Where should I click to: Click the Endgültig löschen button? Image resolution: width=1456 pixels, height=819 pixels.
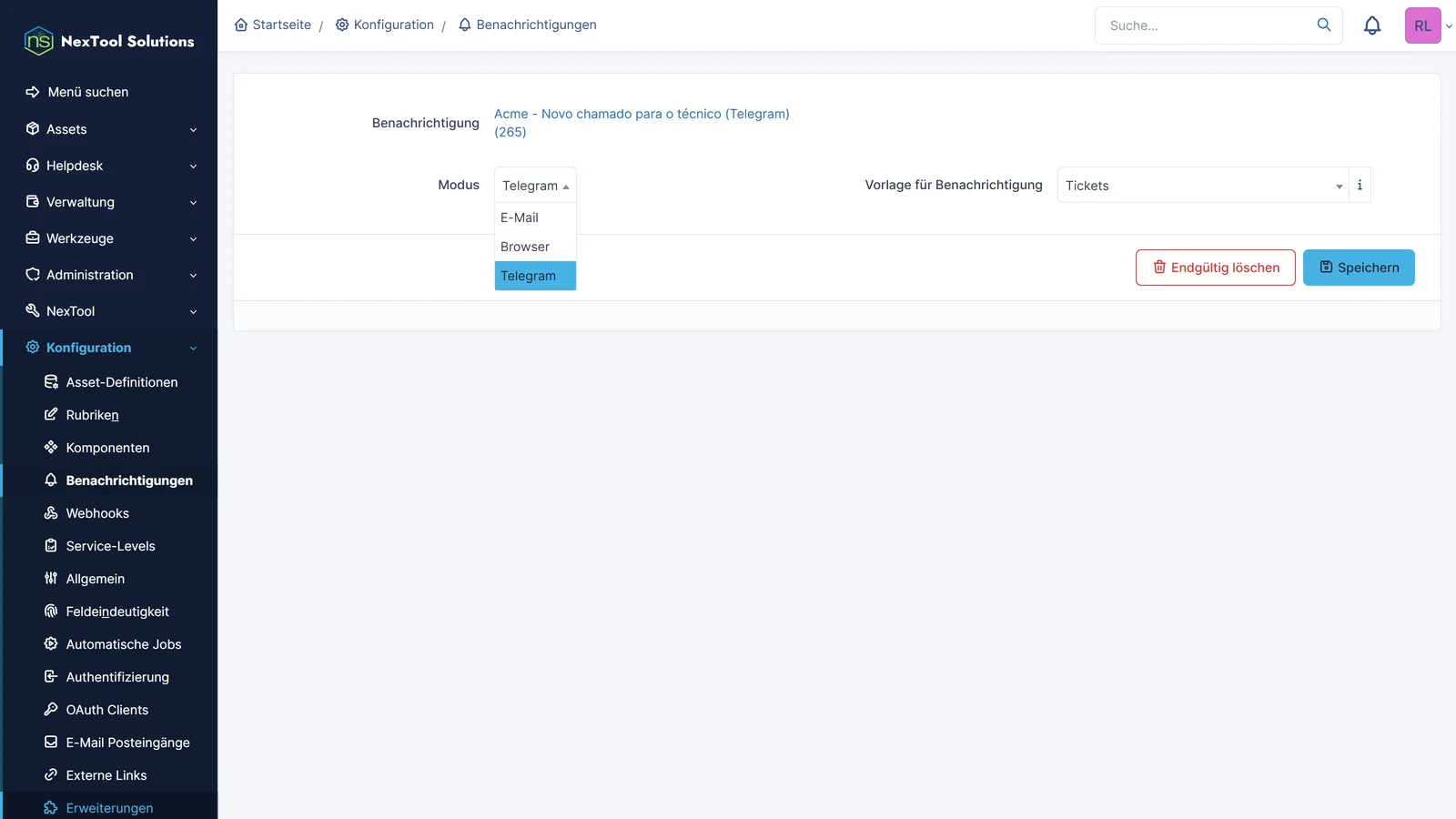point(1216,268)
